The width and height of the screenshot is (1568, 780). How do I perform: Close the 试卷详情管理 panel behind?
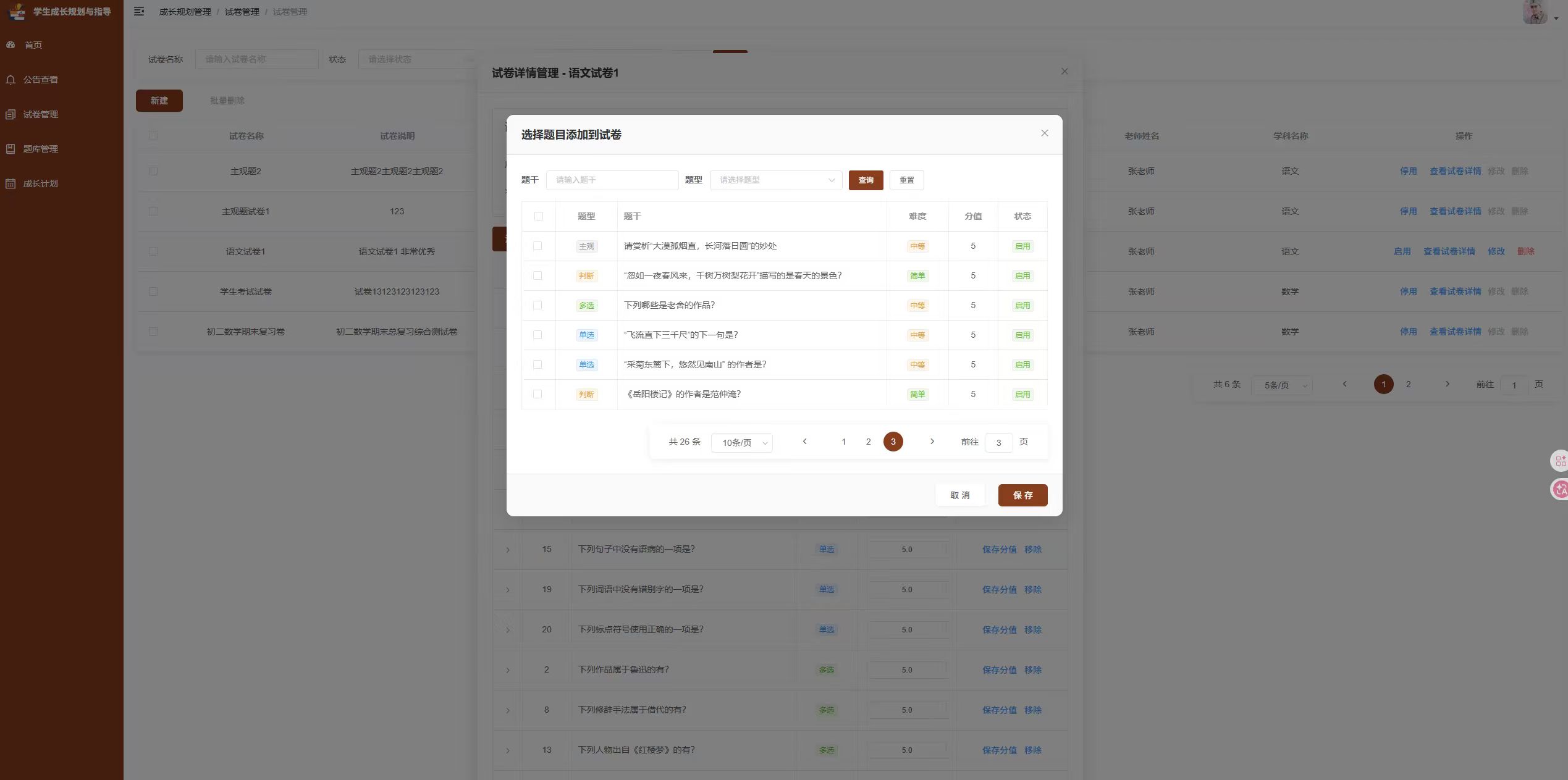(1064, 72)
